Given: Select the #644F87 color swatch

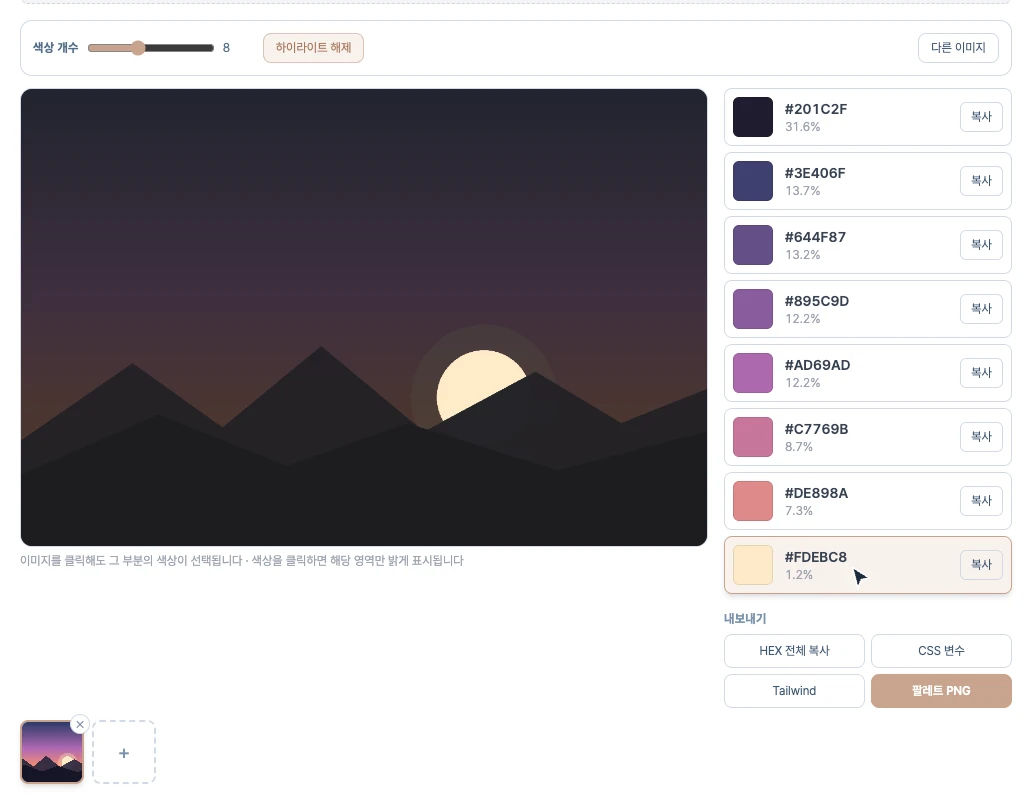Looking at the screenshot, I should tap(753, 245).
